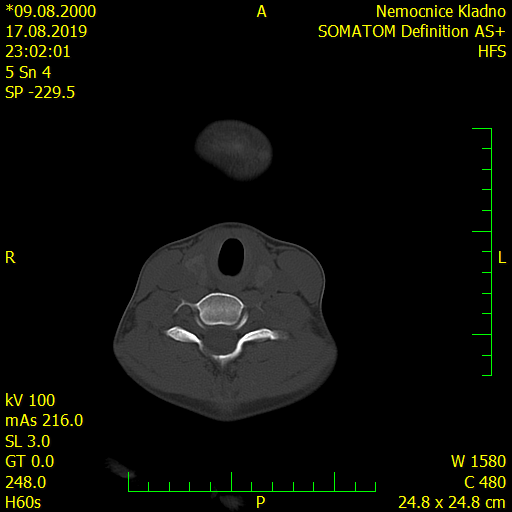Click the posterior orientation marker P

(260, 502)
